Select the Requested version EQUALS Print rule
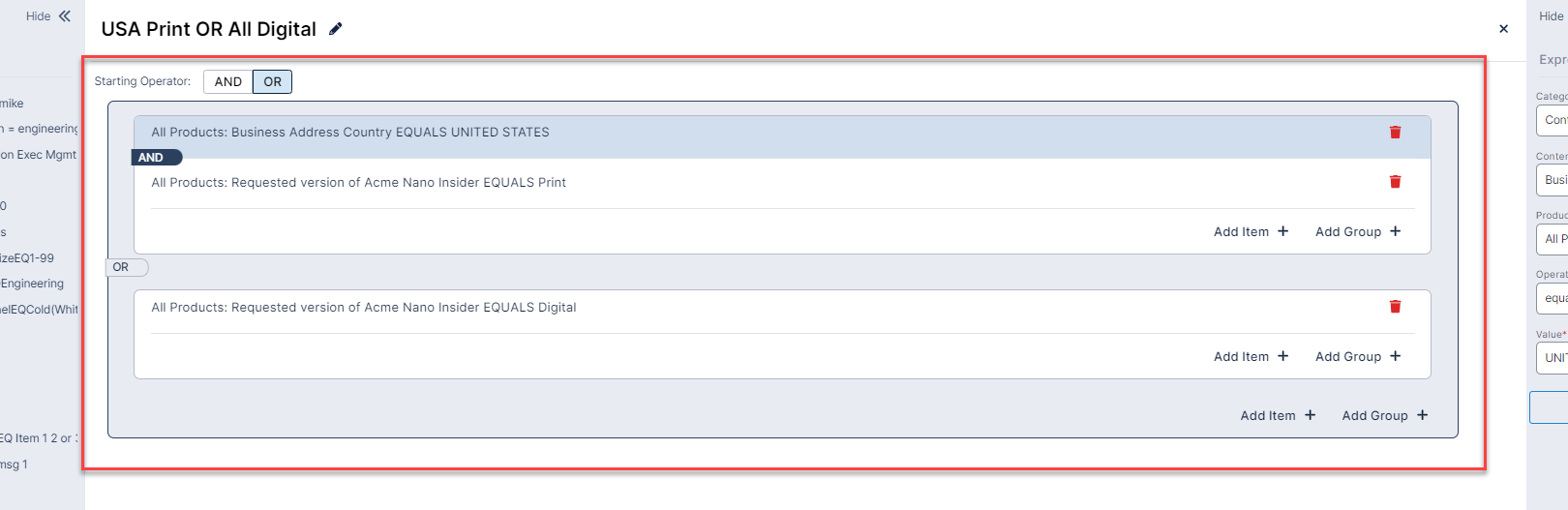The width and height of the screenshot is (1568, 510). click(359, 183)
